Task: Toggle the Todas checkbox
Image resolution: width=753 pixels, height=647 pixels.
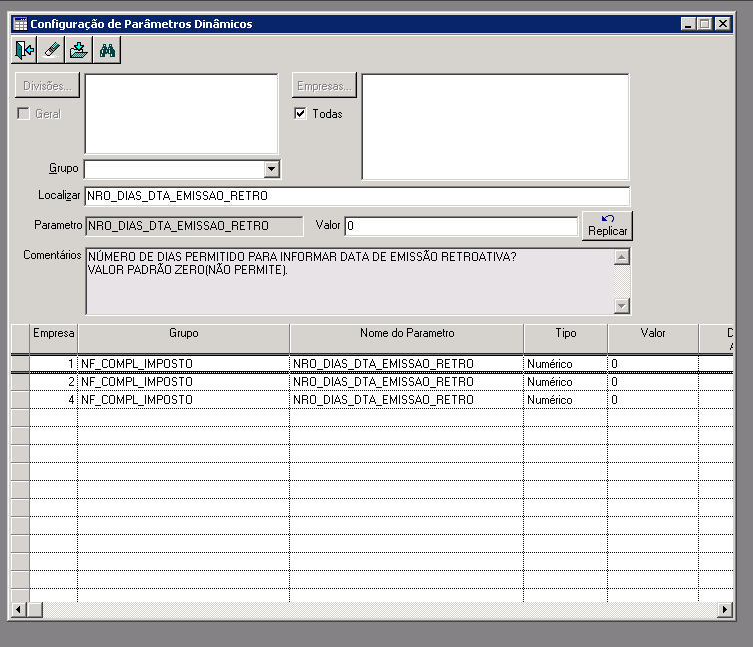Action: pos(300,113)
